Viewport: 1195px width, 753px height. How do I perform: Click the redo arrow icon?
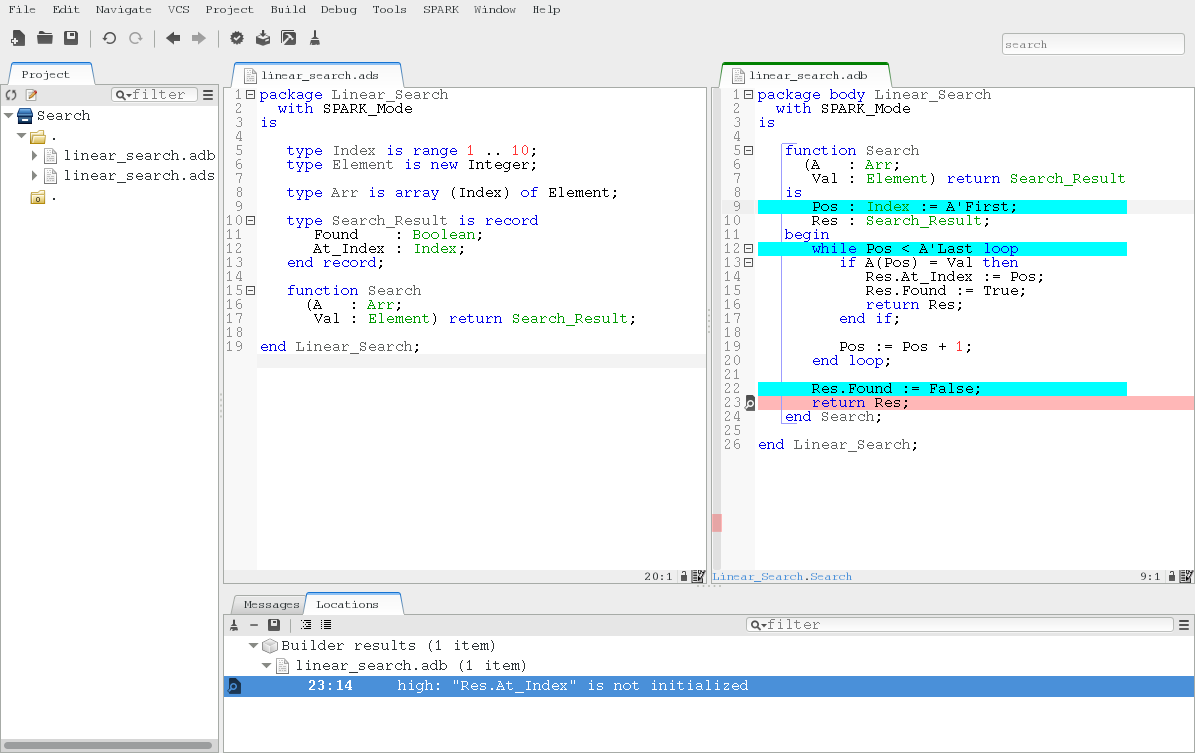coord(136,38)
